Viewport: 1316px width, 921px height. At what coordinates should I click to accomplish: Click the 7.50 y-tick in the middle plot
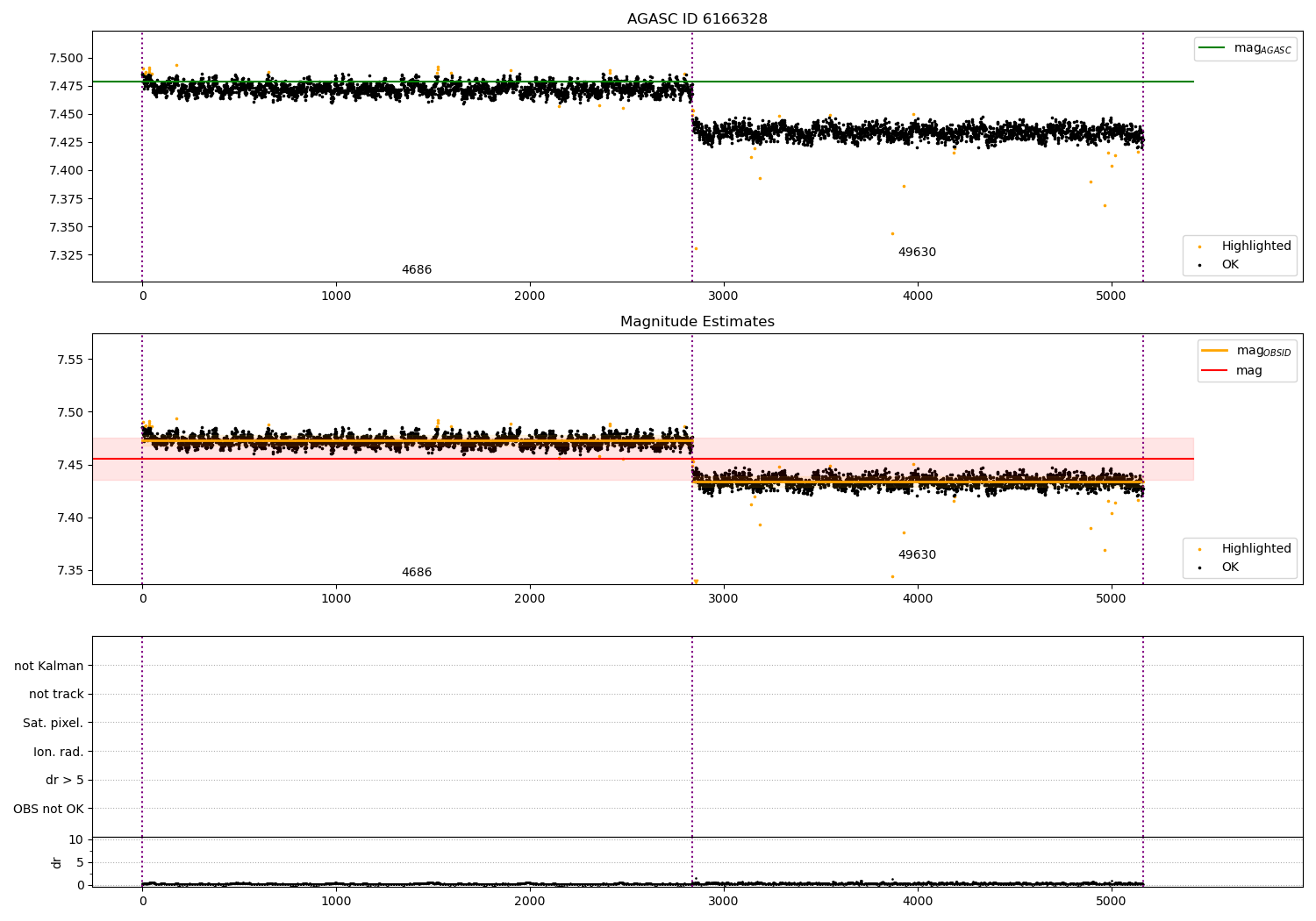(70, 412)
